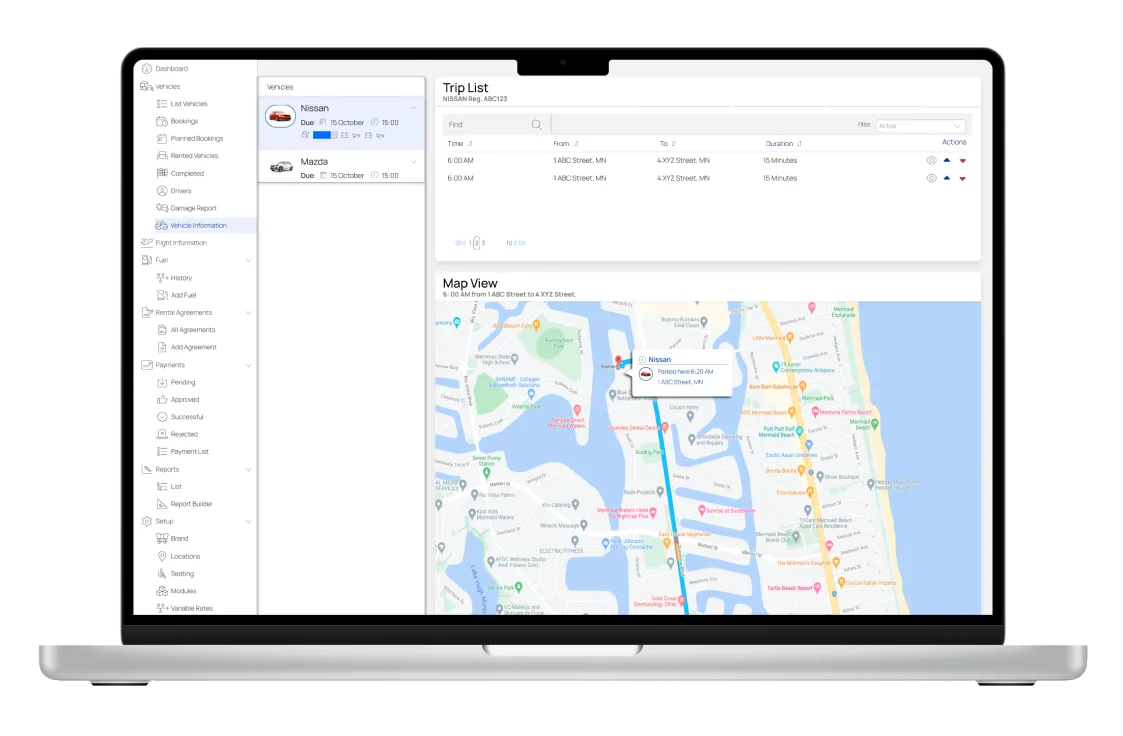Click the blue up arrow on second trip row
Image resolution: width=1123 pixels, height=736 pixels.
(947, 178)
